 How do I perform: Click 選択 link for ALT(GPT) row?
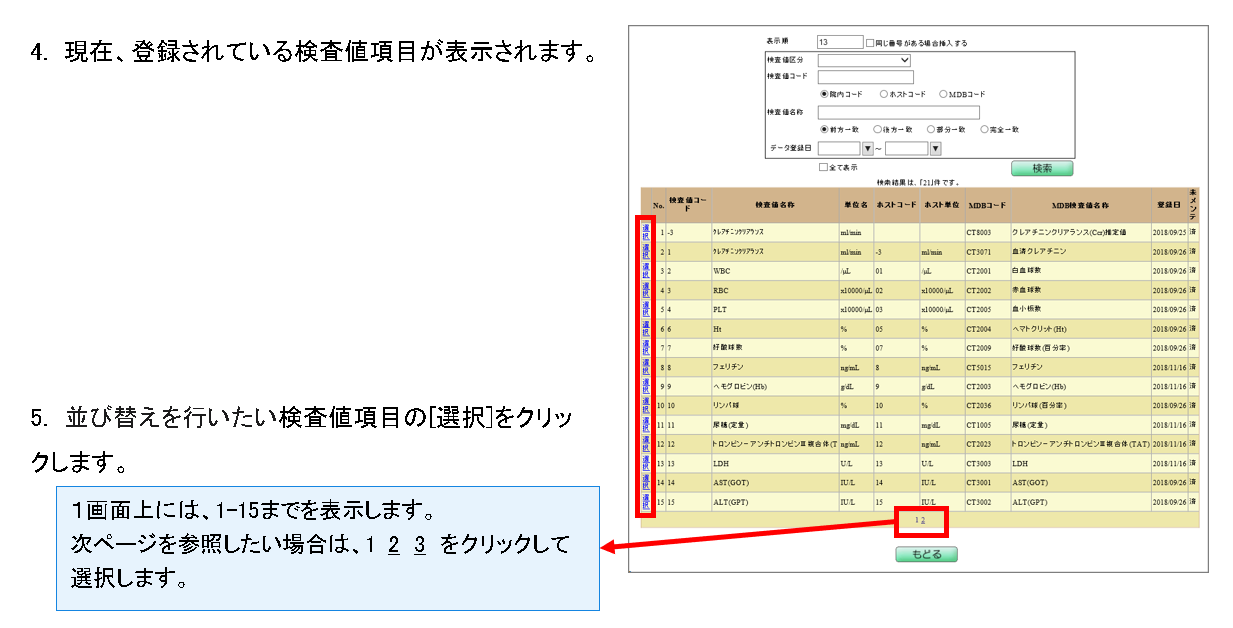pos(646,502)
